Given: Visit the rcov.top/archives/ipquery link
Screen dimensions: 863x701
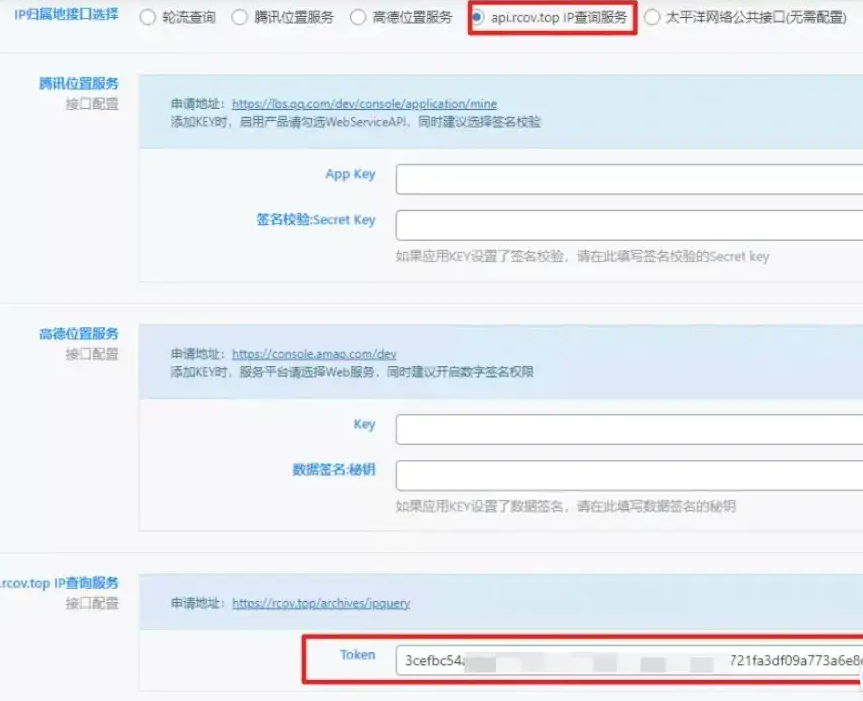Looking at the screenshot, I should (x=321, y=604).
